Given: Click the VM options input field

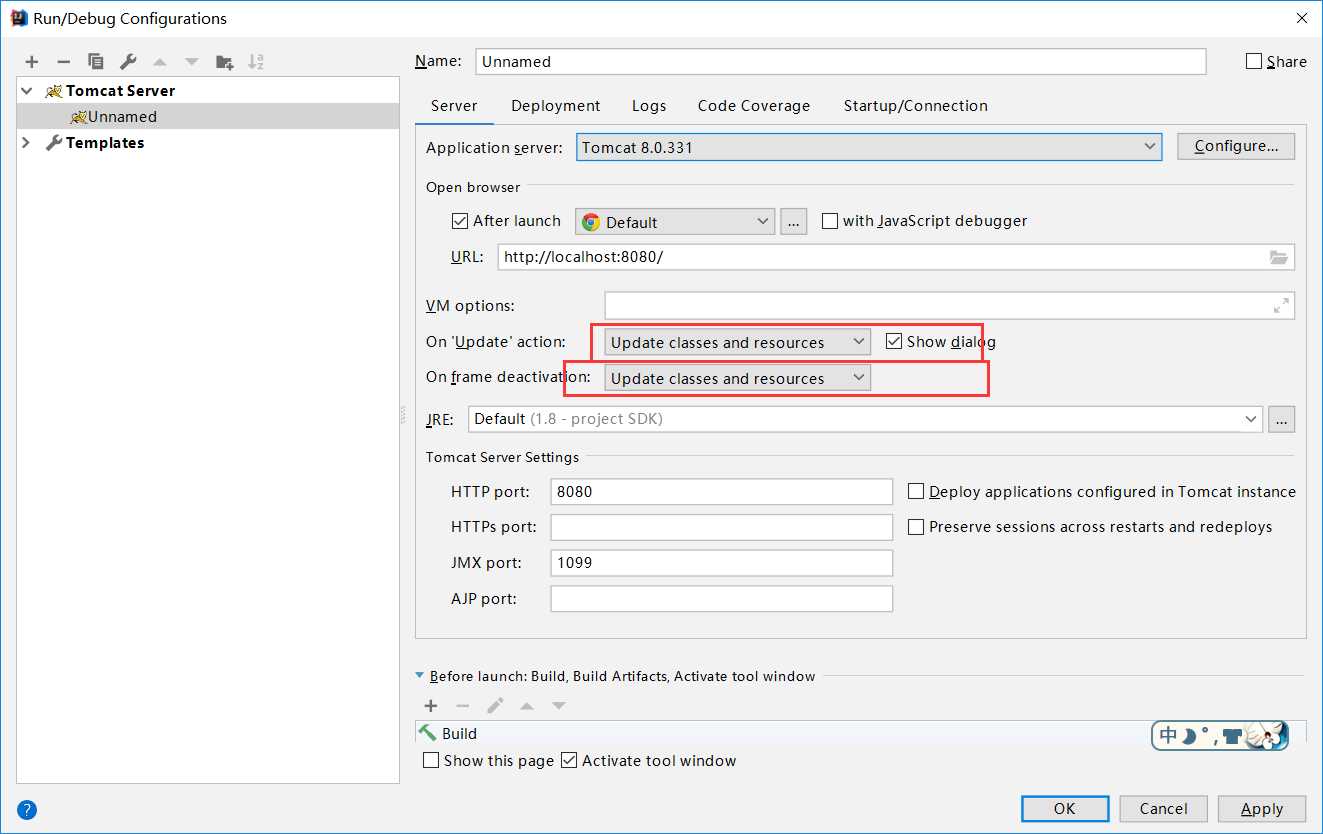Looking at the screenshot, I should click(949, 306).
